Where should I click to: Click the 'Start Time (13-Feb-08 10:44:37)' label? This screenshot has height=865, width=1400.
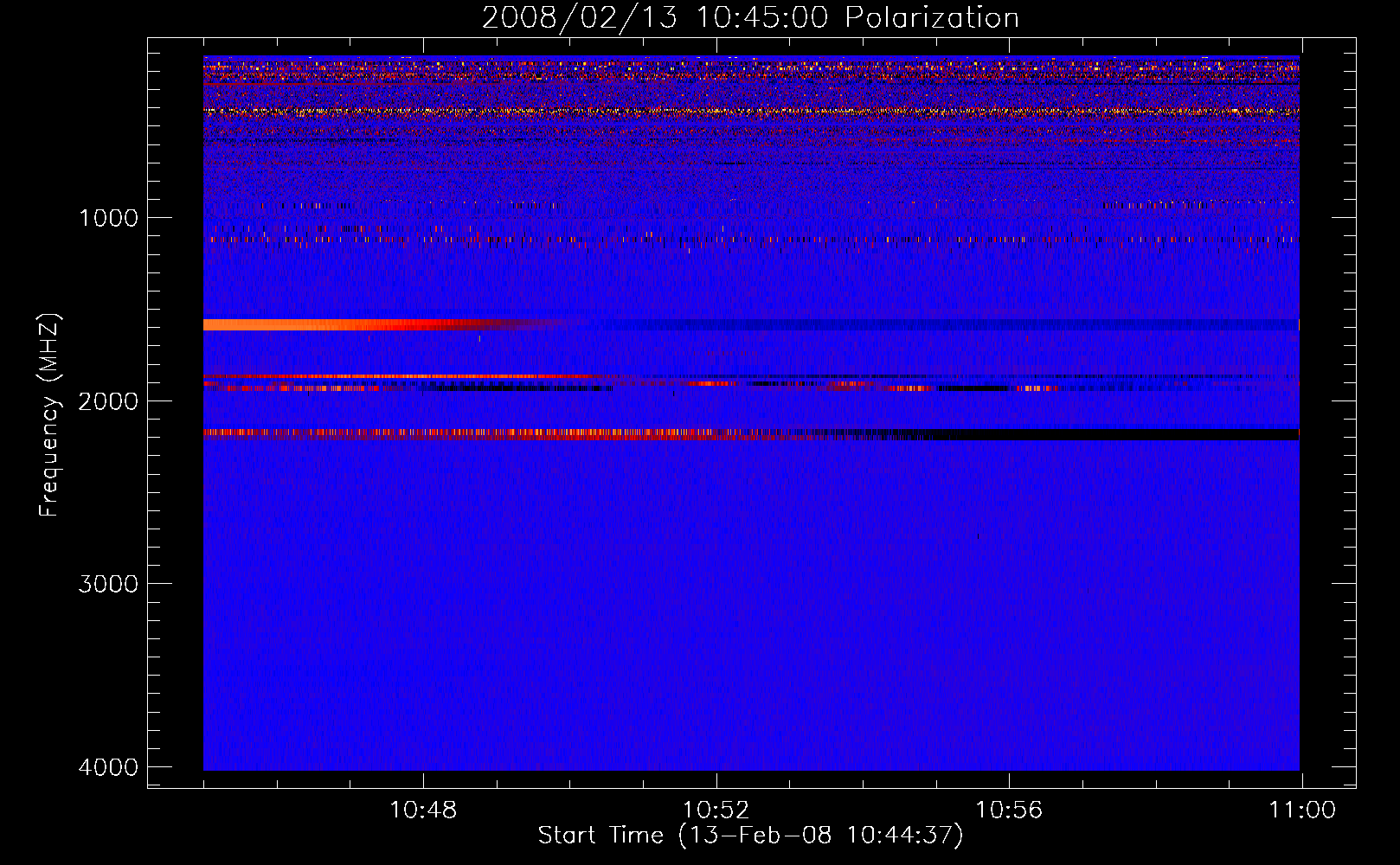click(750, 836)
